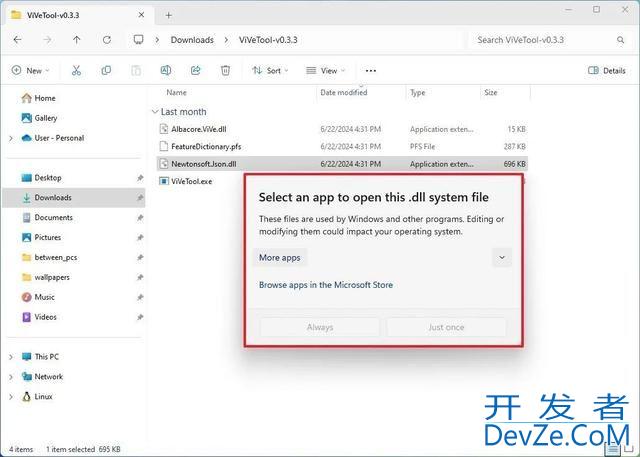
Task: Open the See more options menu
Action: coord(371,71)
